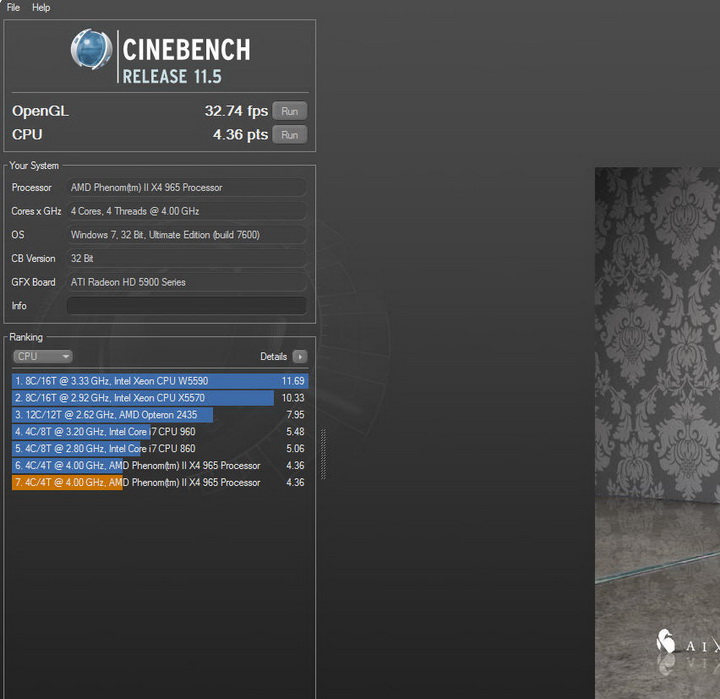720x699 pixels.
Task: Run the OpenGL benchmark
Action: click(x=290, y=111)
